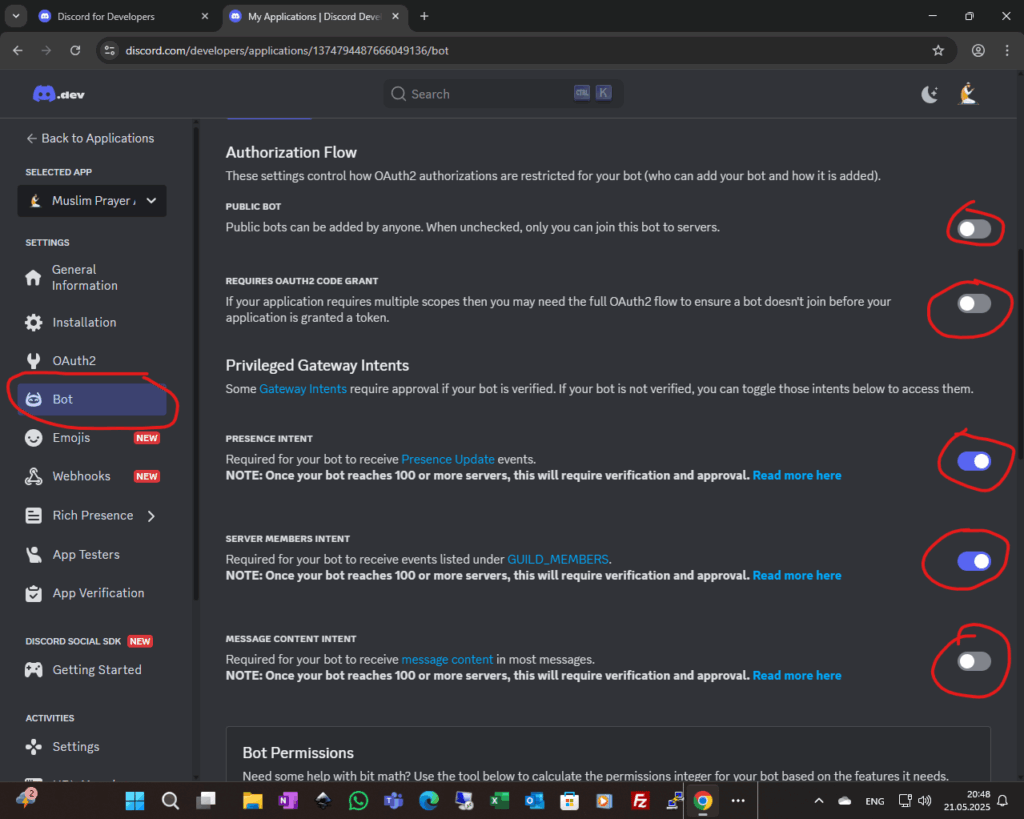Open the Muslim Prayer app selector dropdown
1024x819 pixels.
tap(92, 201)
